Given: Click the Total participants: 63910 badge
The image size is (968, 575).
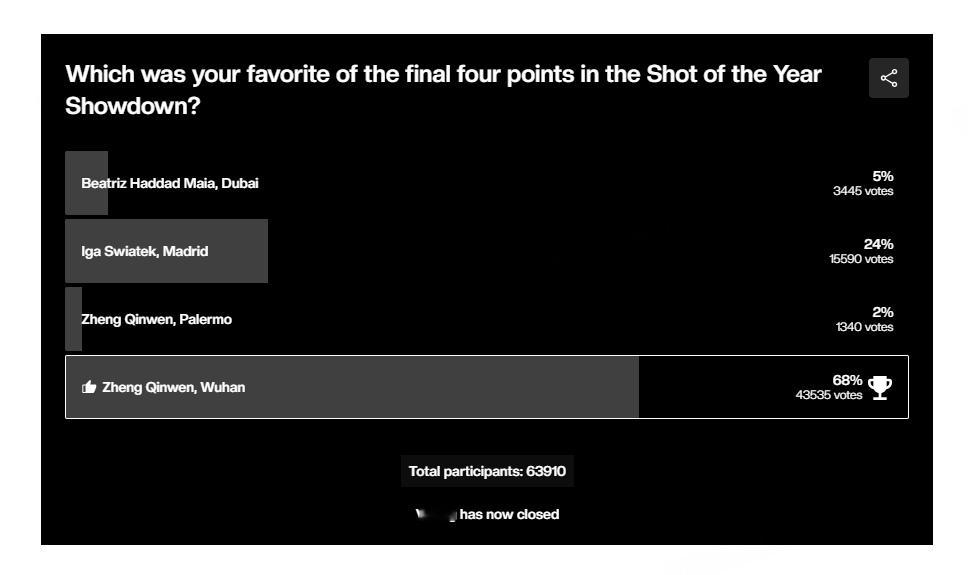Looking at the screenshot, I should (x=487, y=471).
